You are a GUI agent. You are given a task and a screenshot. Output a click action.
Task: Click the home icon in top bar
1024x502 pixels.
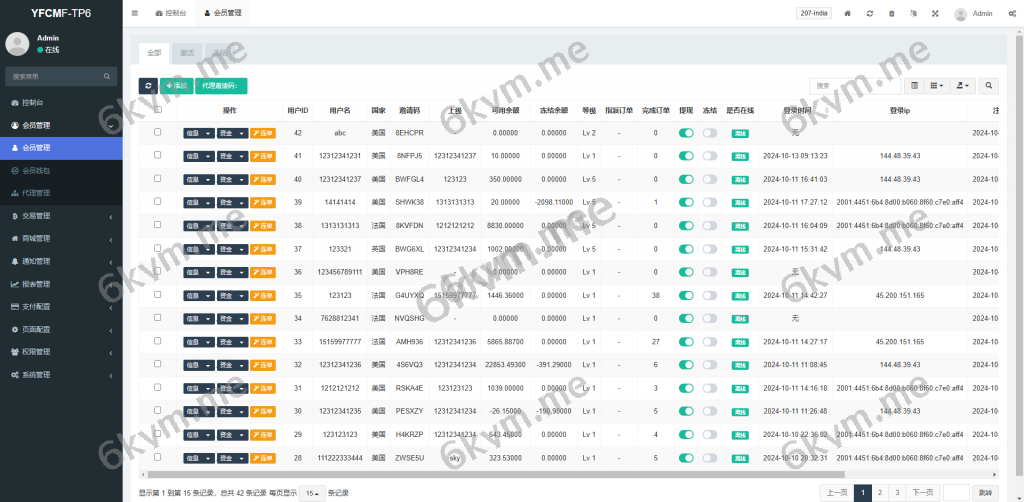[848, 14]
